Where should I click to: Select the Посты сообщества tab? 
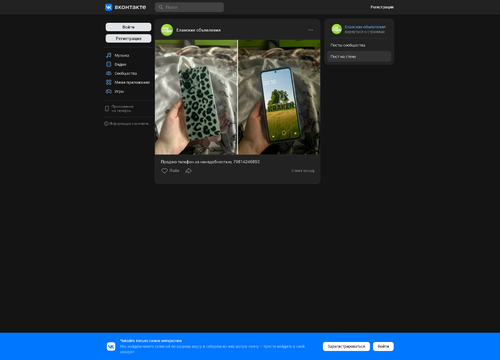(359, 45)
